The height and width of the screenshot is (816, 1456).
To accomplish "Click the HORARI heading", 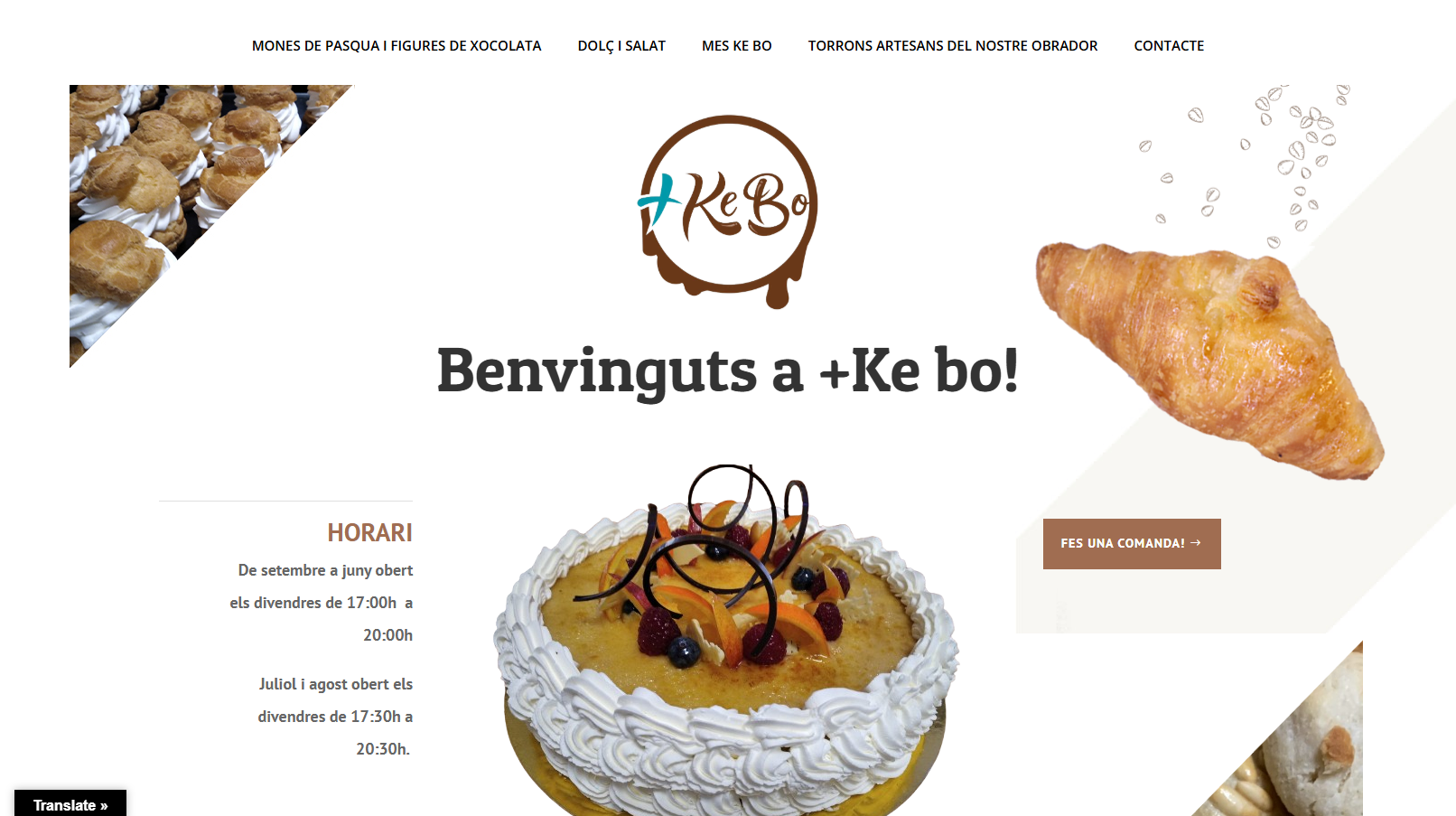I will tap(369, 533).
